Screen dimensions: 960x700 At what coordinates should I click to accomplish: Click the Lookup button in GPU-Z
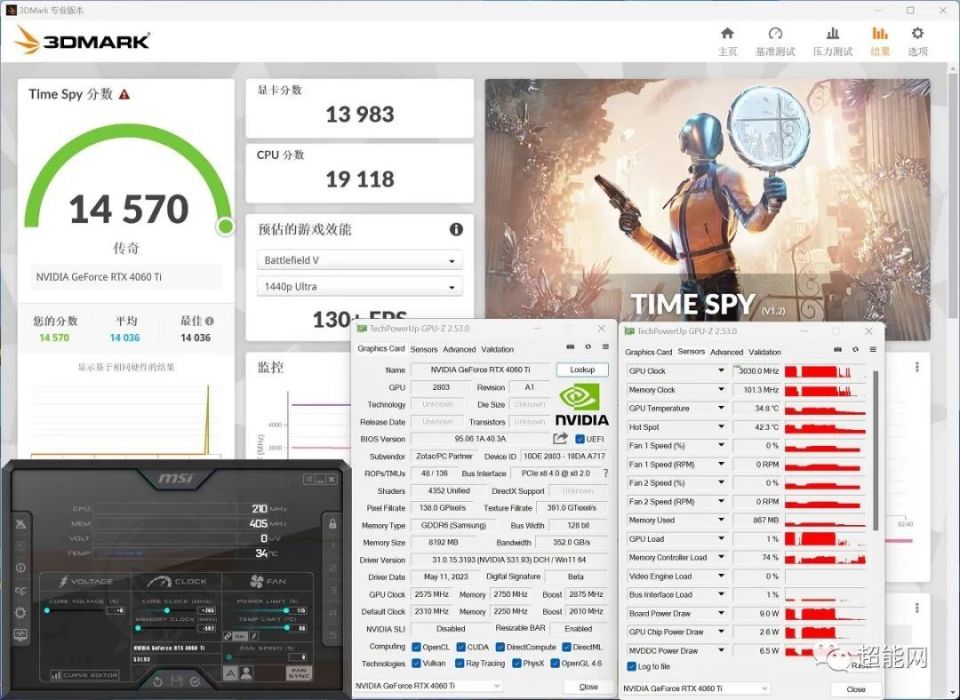coord(582,370)
